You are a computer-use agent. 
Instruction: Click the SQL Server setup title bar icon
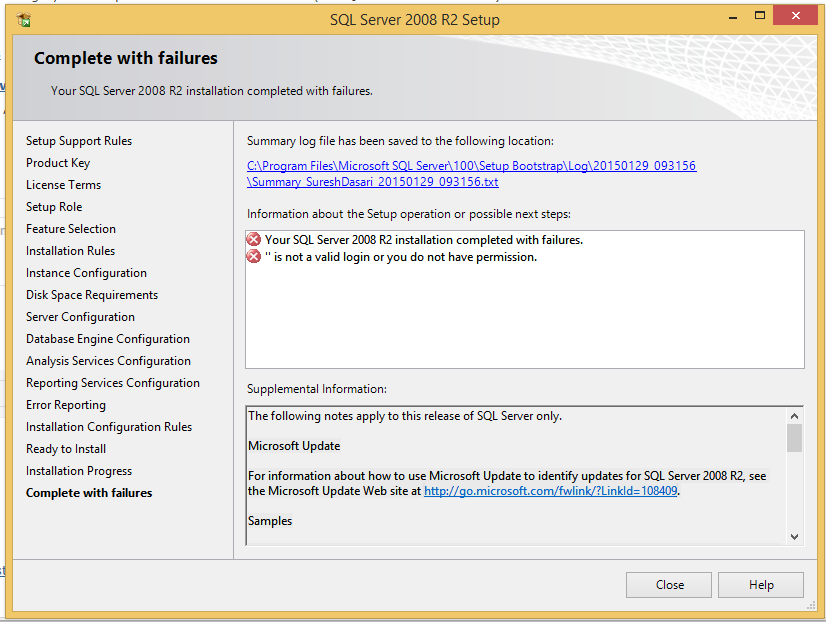tap(24, 20)
